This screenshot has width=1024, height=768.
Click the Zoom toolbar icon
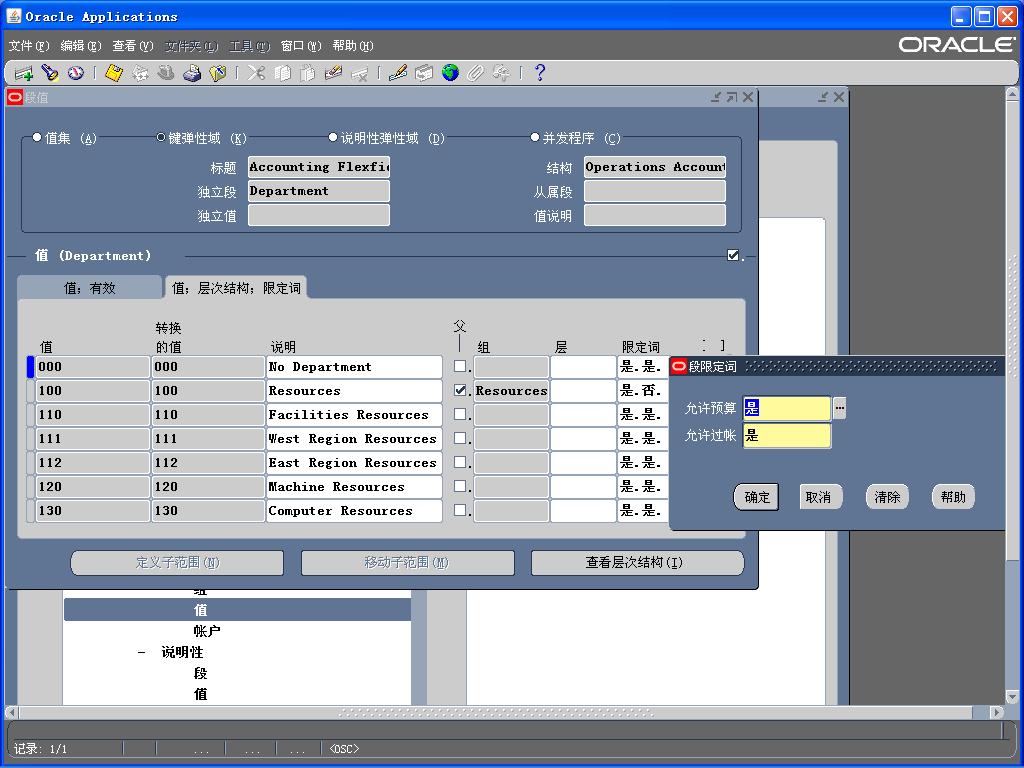424,72
